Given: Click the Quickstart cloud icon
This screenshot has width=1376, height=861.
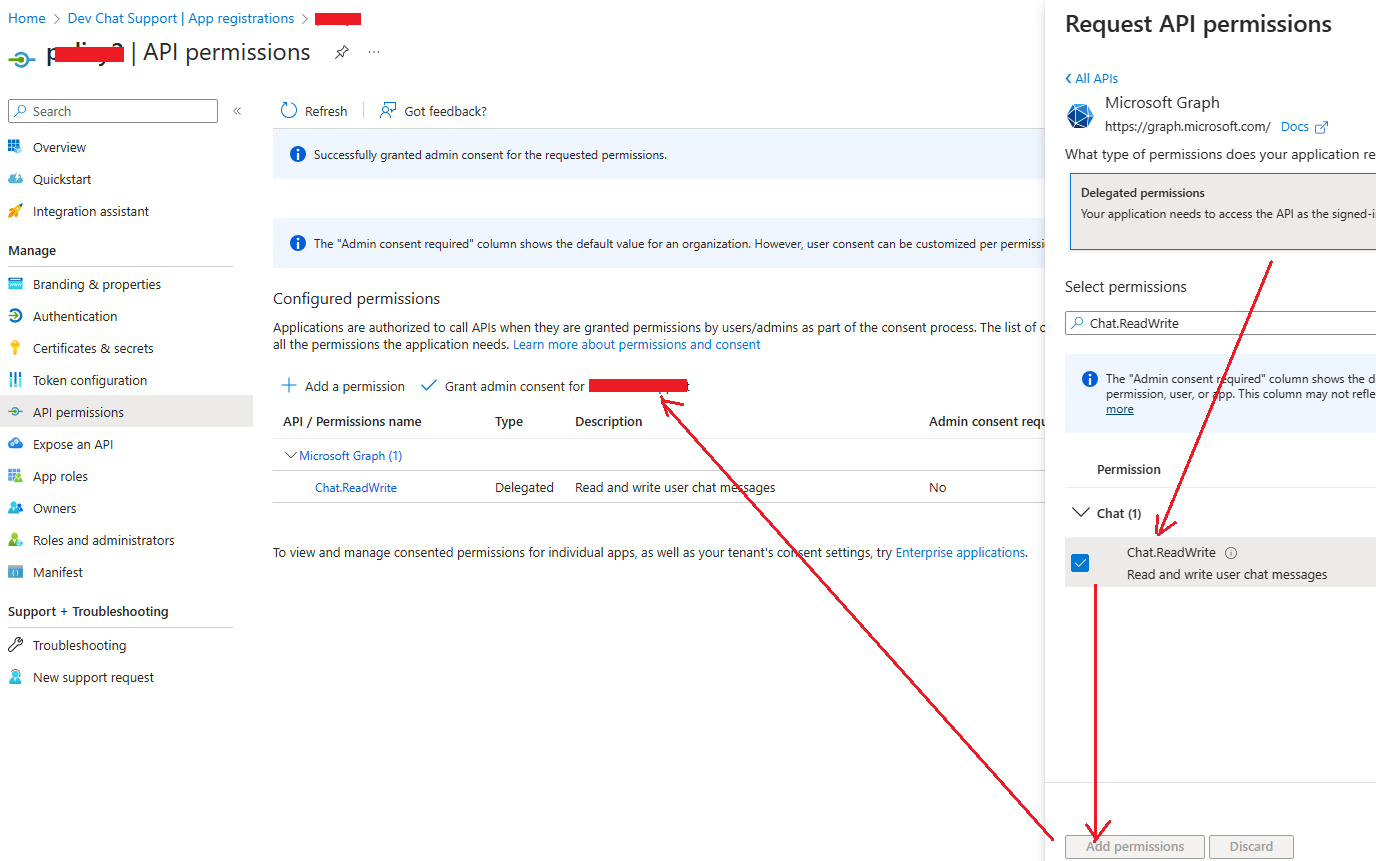Looking at the screenshot, I should (x=15, y=179).
